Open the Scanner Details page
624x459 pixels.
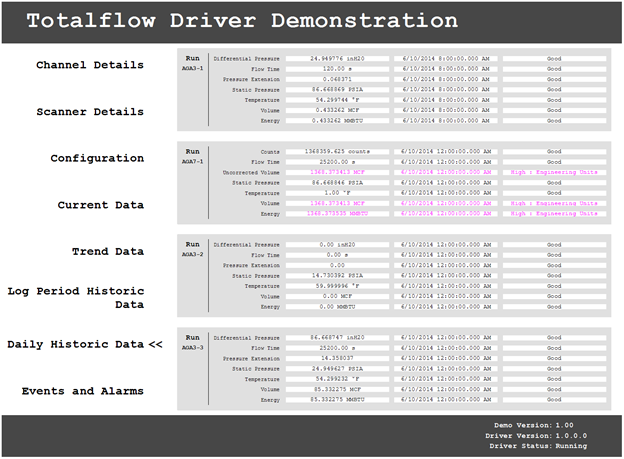coord(90,112)
